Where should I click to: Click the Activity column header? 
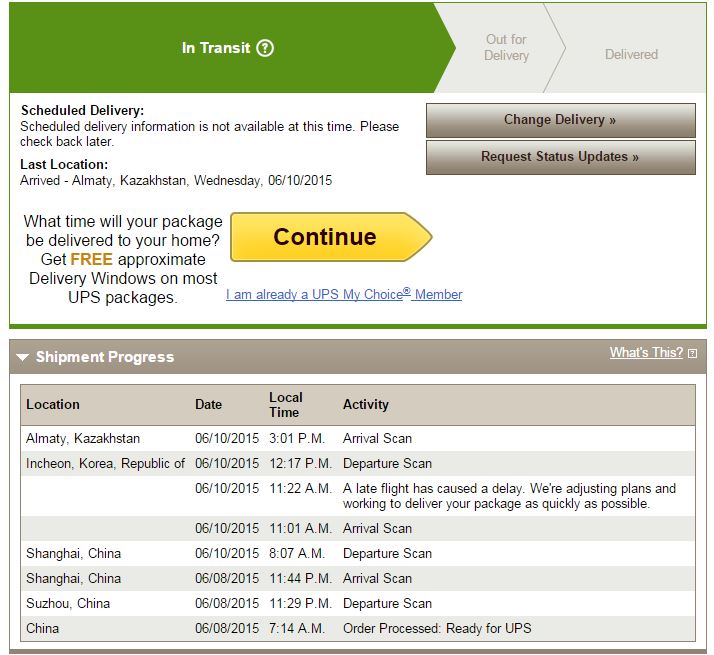tap(365, 404)
